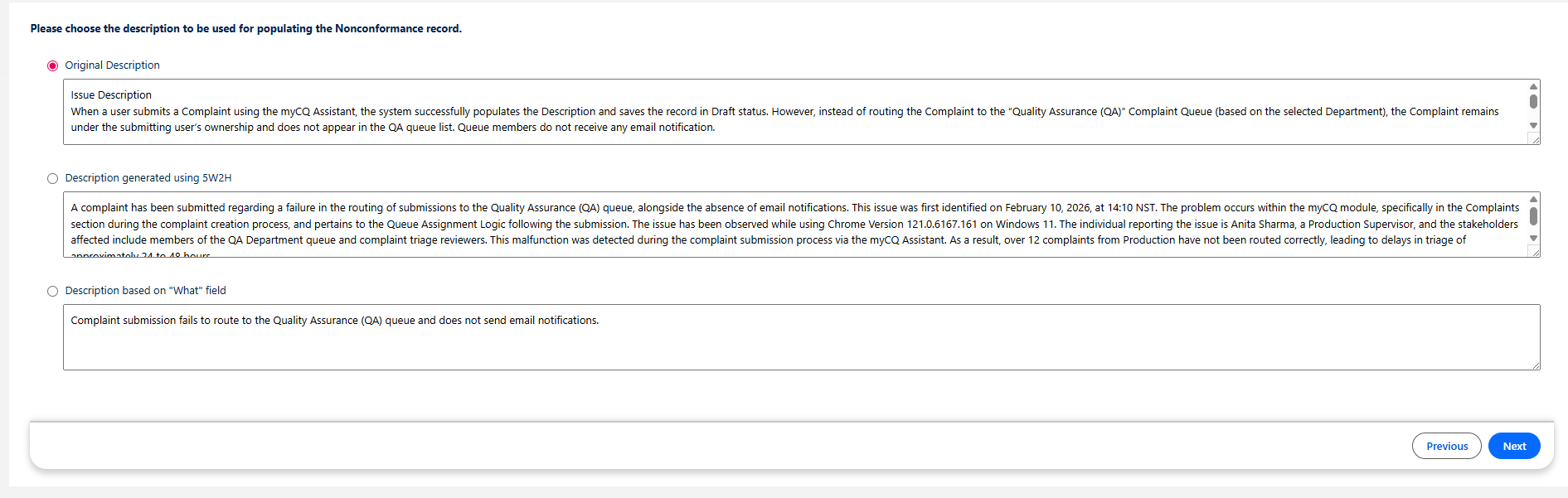Click resize handle of "What" field box
This screenshot has width=1568, height=498.
pyautogui.click(x=1536, y=365)
